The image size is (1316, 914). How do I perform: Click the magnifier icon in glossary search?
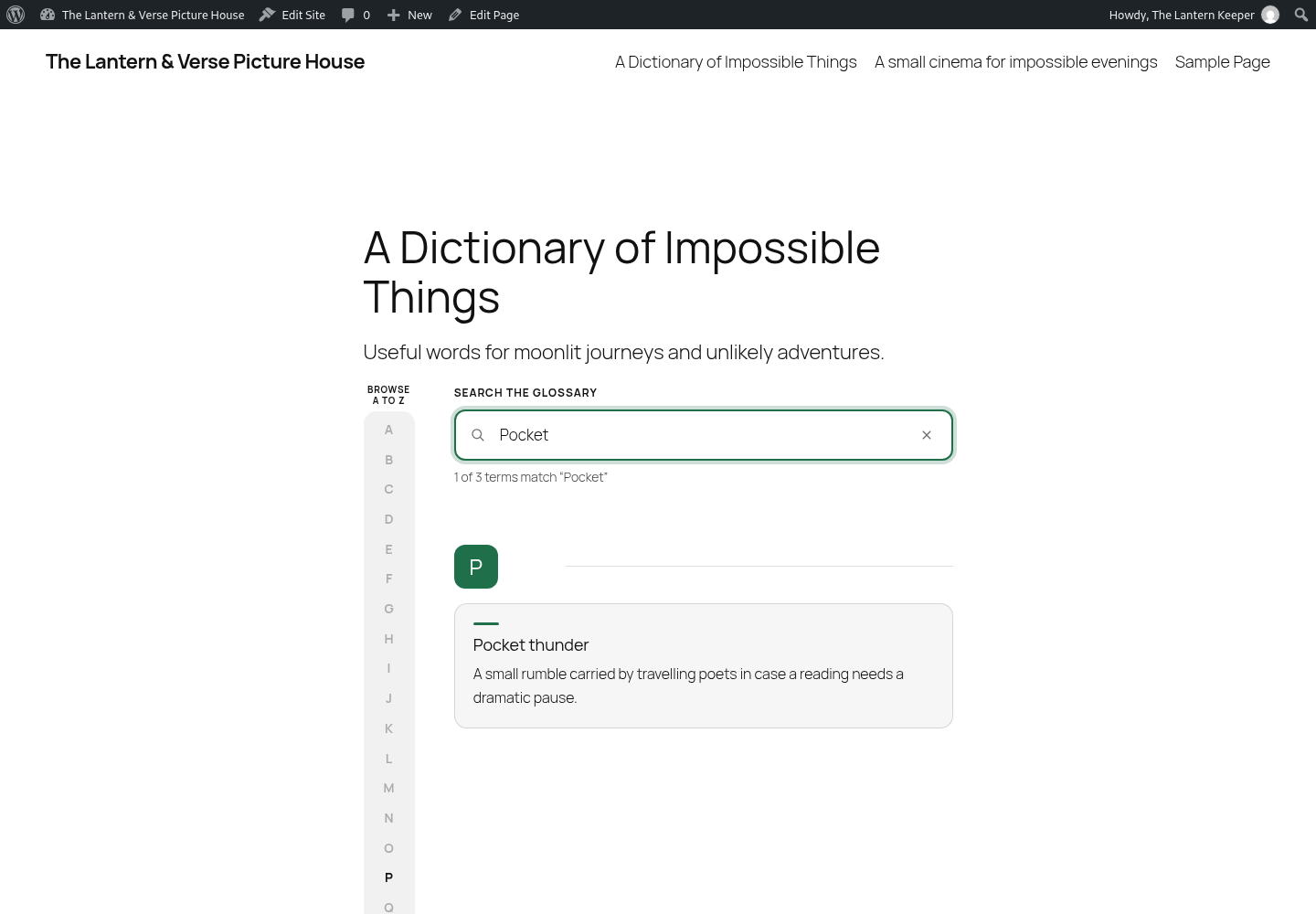click(477, 435)
